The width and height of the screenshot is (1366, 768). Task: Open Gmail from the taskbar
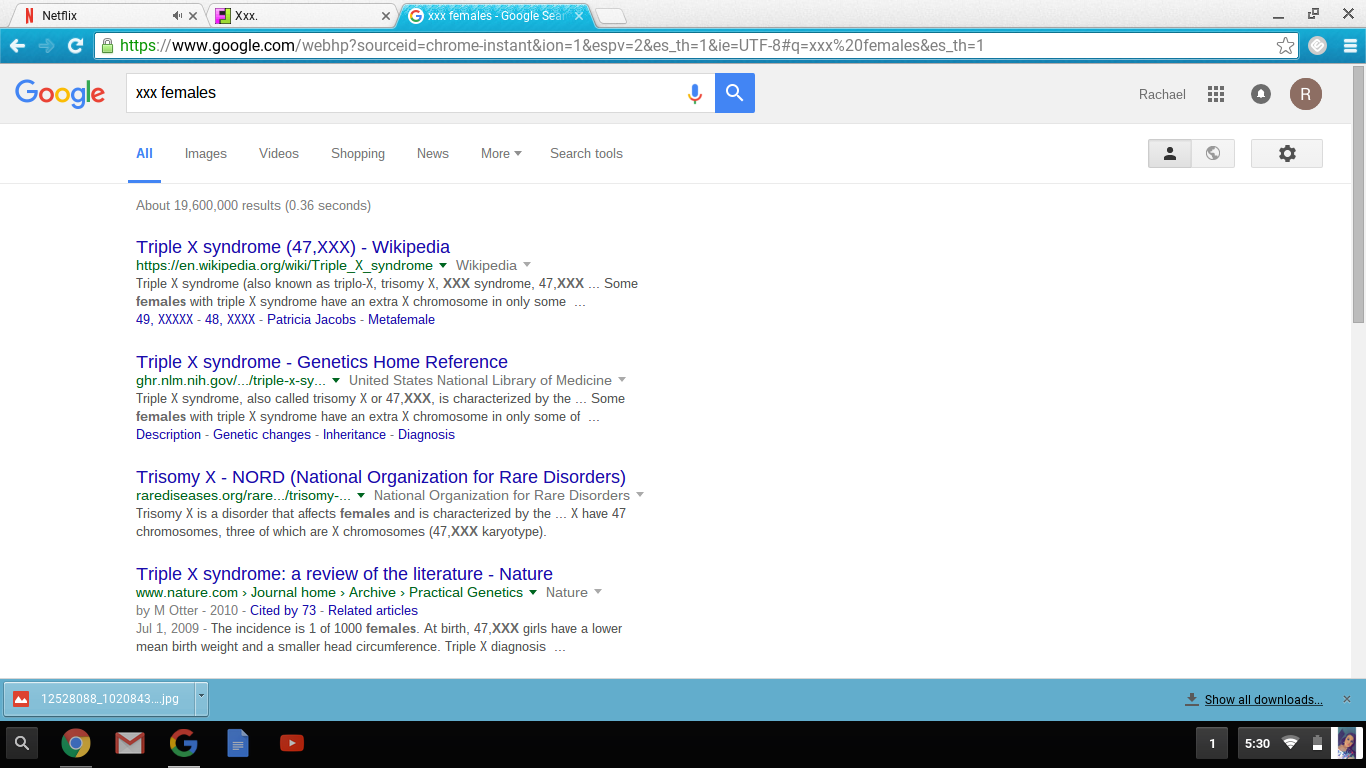click(129, 743)
